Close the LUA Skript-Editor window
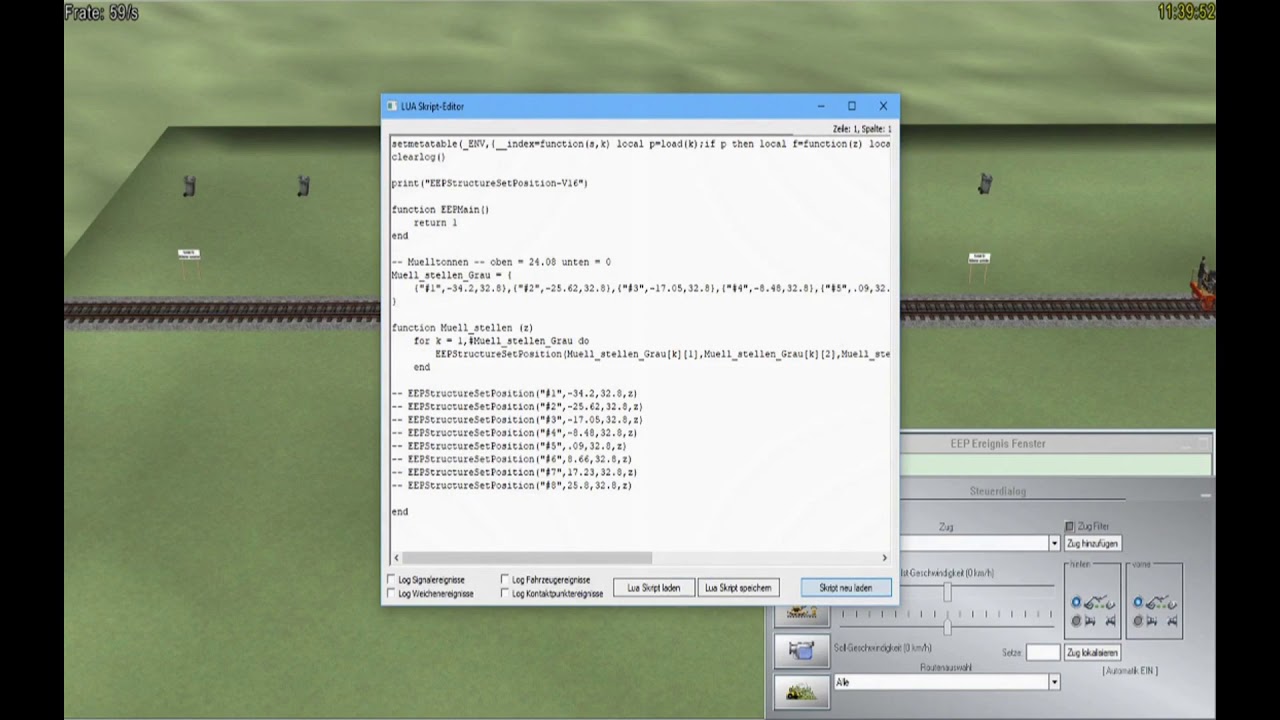The width and height of the screenshot is (1280, 720). tap(883, 106)
